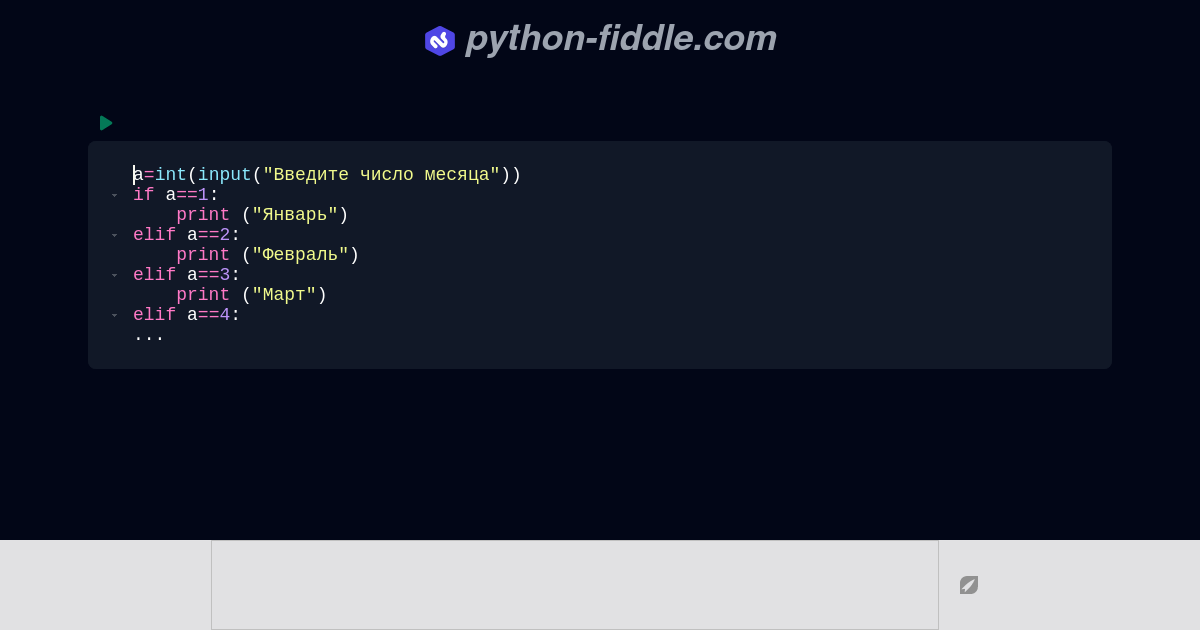This screenshot has width=1200, height=630.
Task: Collapse the 'elif a==3' code block
Action: (x=114, y=275)
